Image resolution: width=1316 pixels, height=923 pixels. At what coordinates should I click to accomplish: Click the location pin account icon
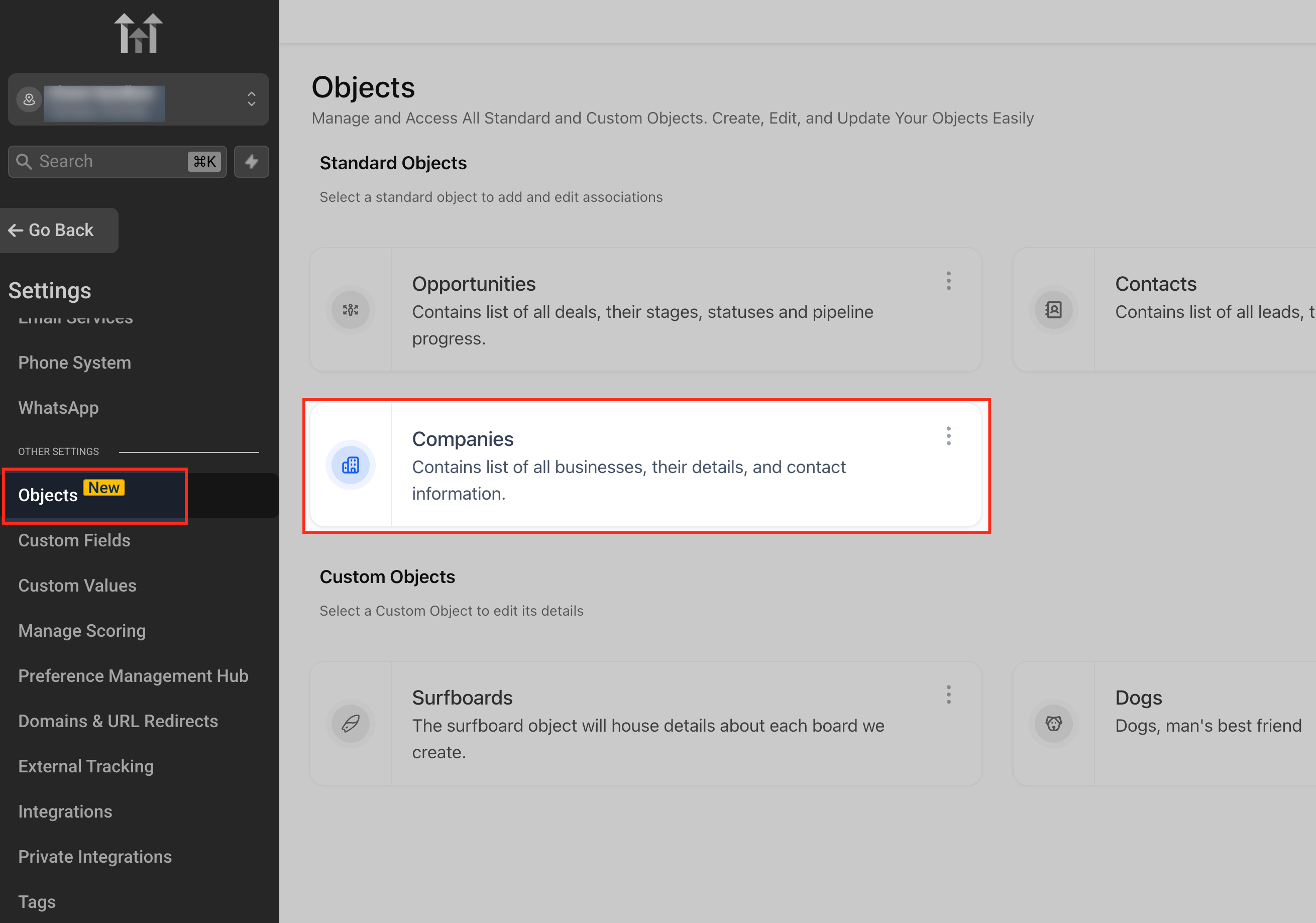point(29,100)
